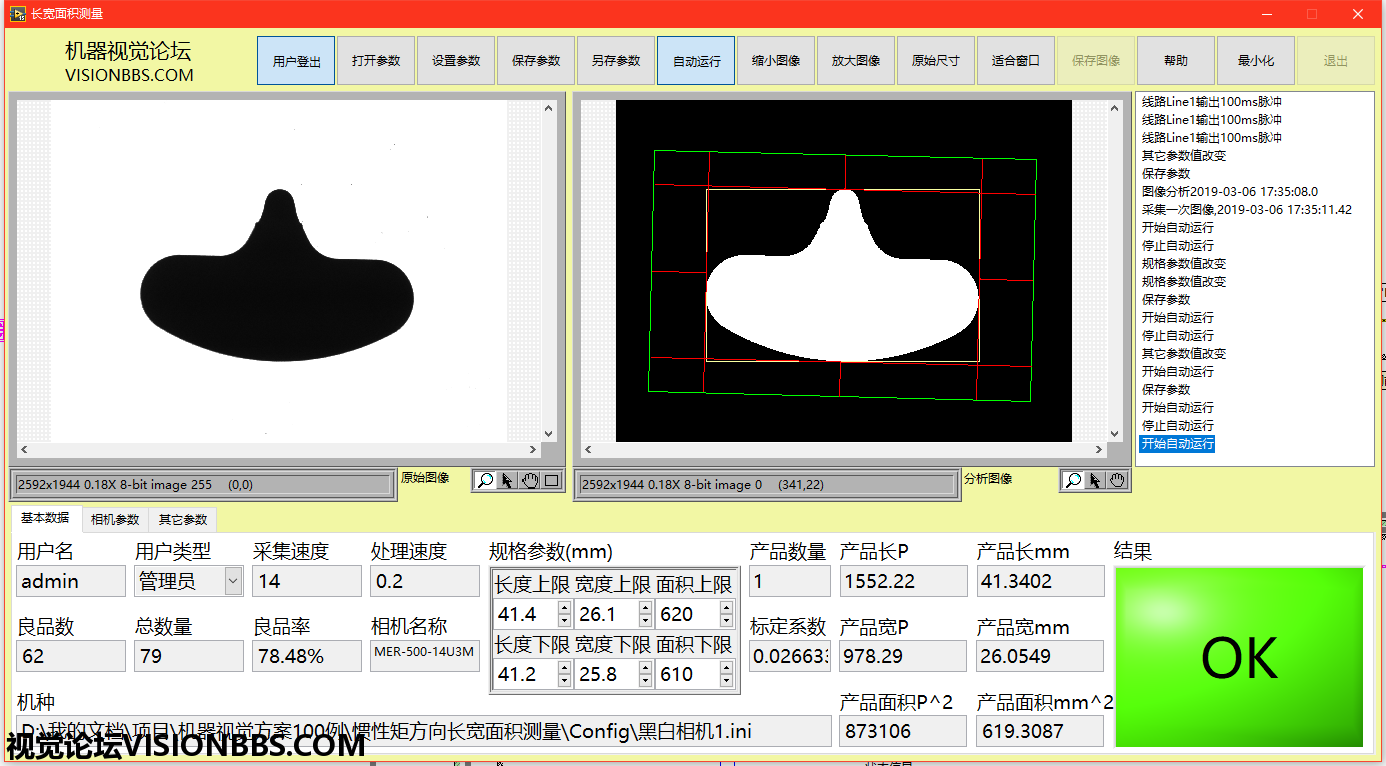Viewport: 1386px width, 766px height.
Task: Select rectangle ROI tool under original image
Action: tap(551, 480)
